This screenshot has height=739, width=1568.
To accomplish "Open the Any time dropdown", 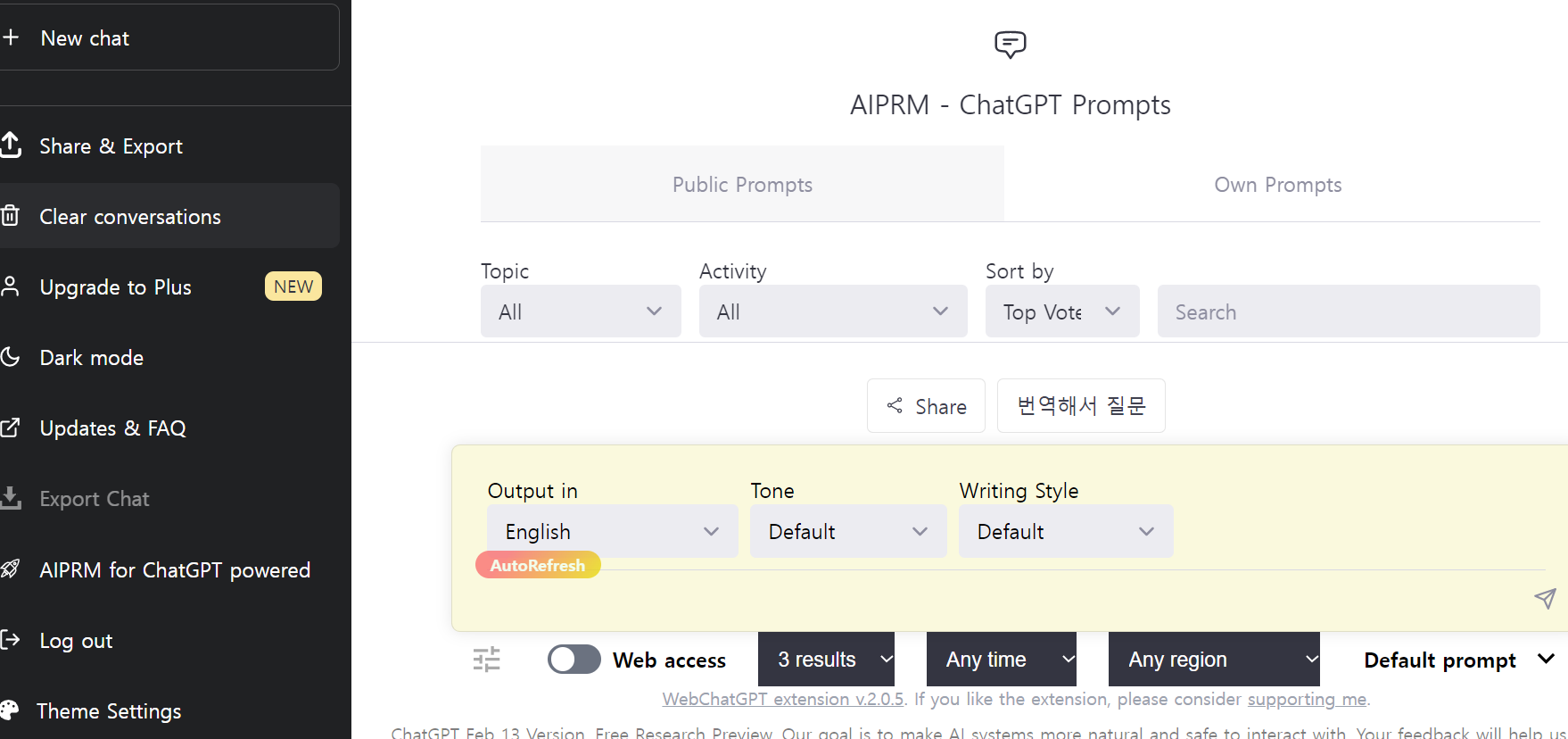I will click(1002, 660).
